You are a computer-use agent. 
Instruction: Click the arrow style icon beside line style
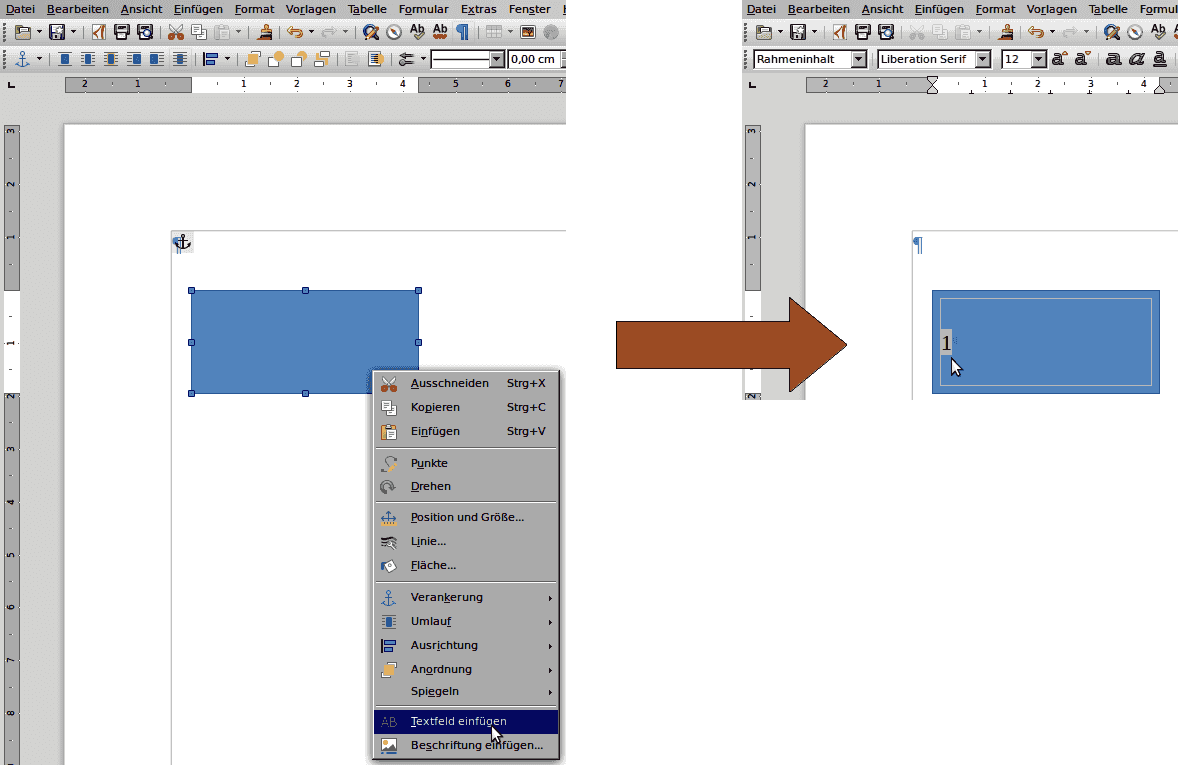coord(406,59)
